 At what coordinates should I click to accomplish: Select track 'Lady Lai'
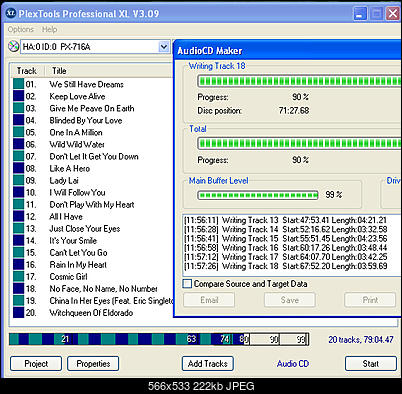click(64, 180)
